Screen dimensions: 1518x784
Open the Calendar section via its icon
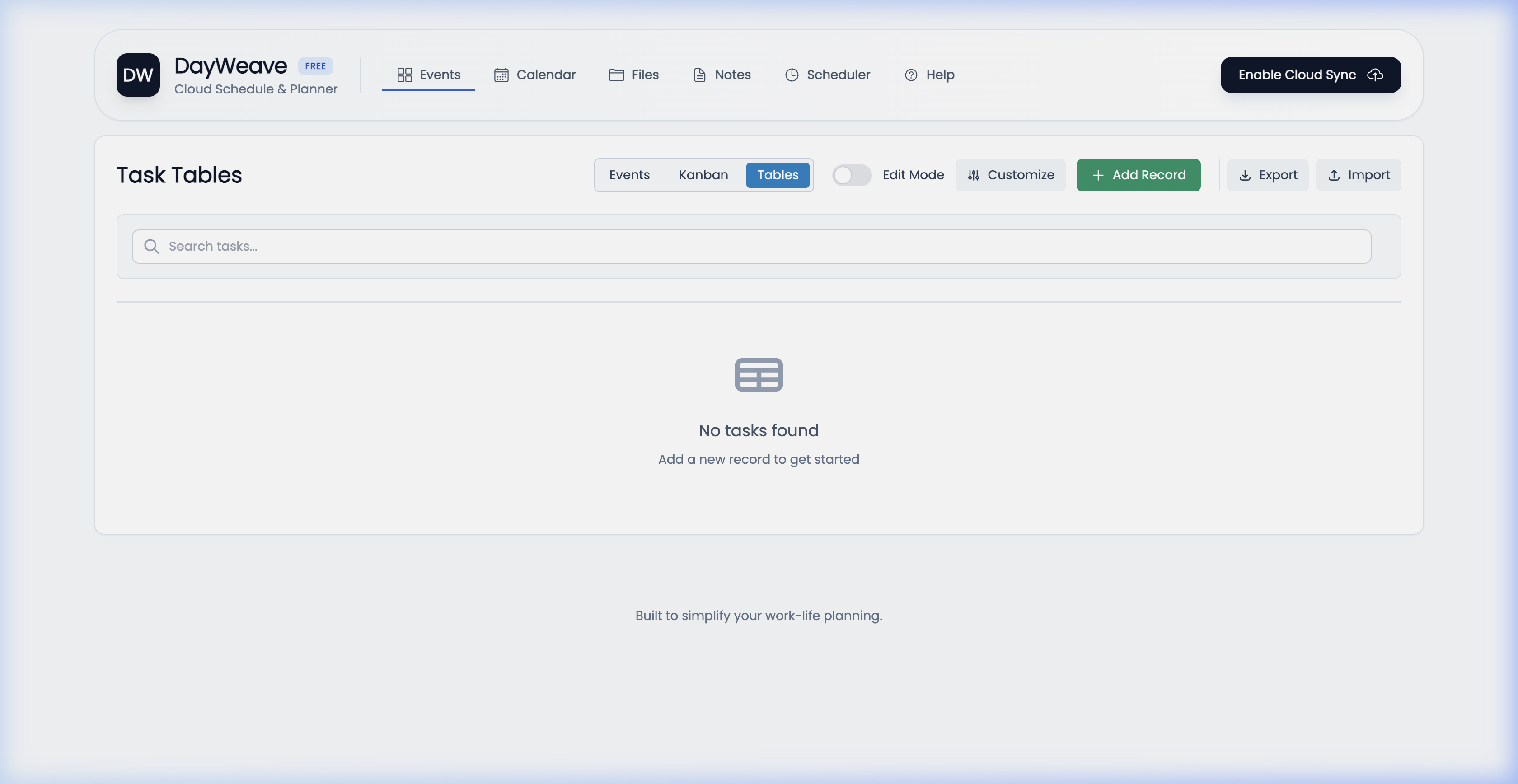pos(501,75)
